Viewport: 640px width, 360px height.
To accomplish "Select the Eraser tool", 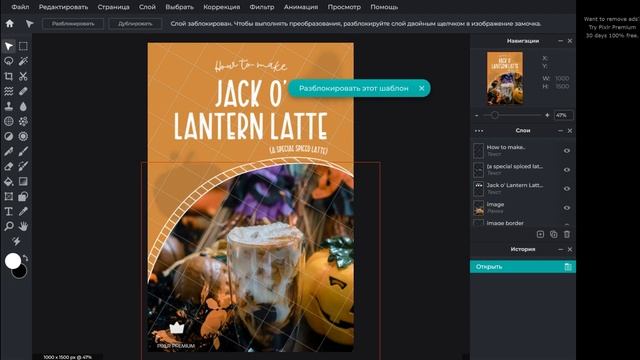I will point(9,166).
